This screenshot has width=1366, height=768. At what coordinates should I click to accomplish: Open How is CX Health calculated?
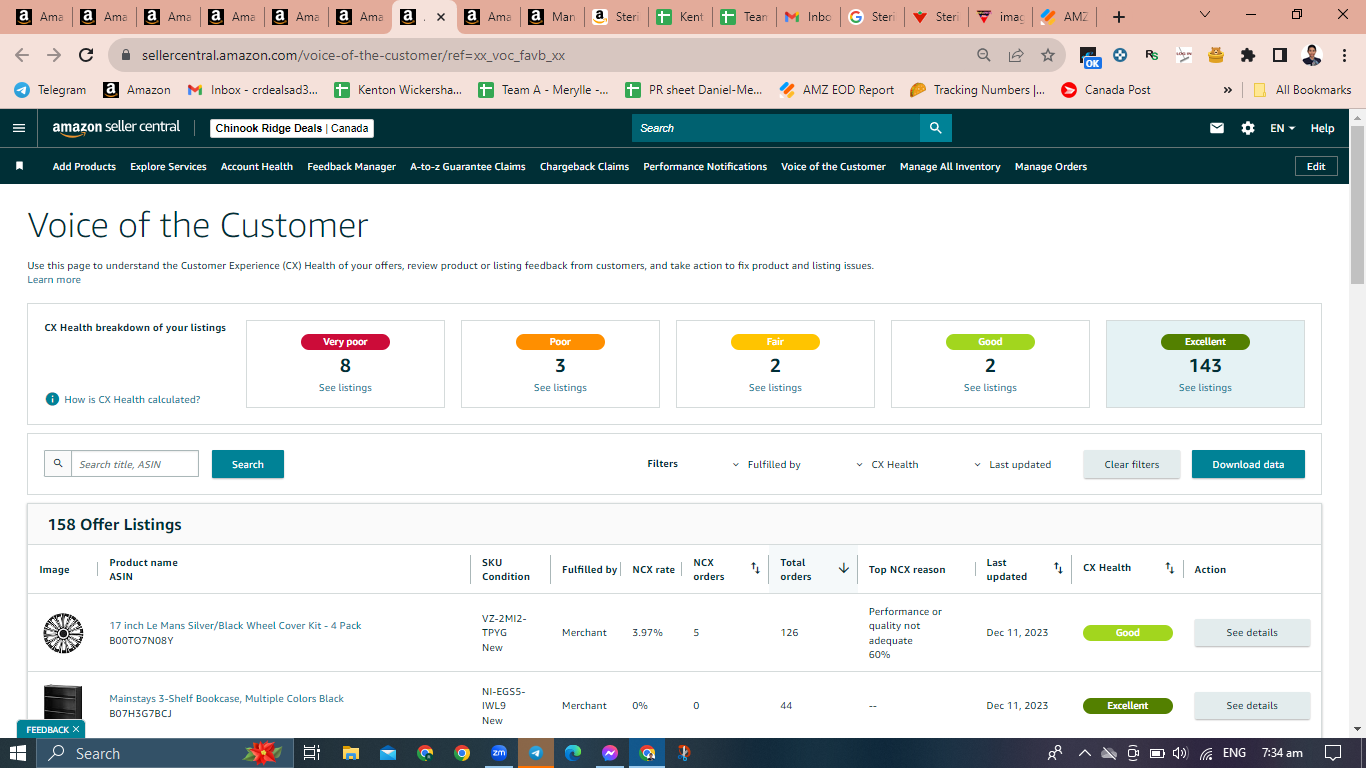(x=132, y=399)
